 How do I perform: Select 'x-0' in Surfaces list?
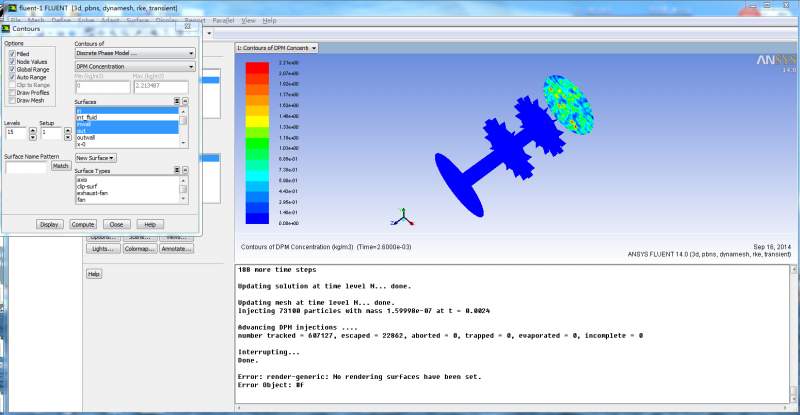tap(127, 144)
